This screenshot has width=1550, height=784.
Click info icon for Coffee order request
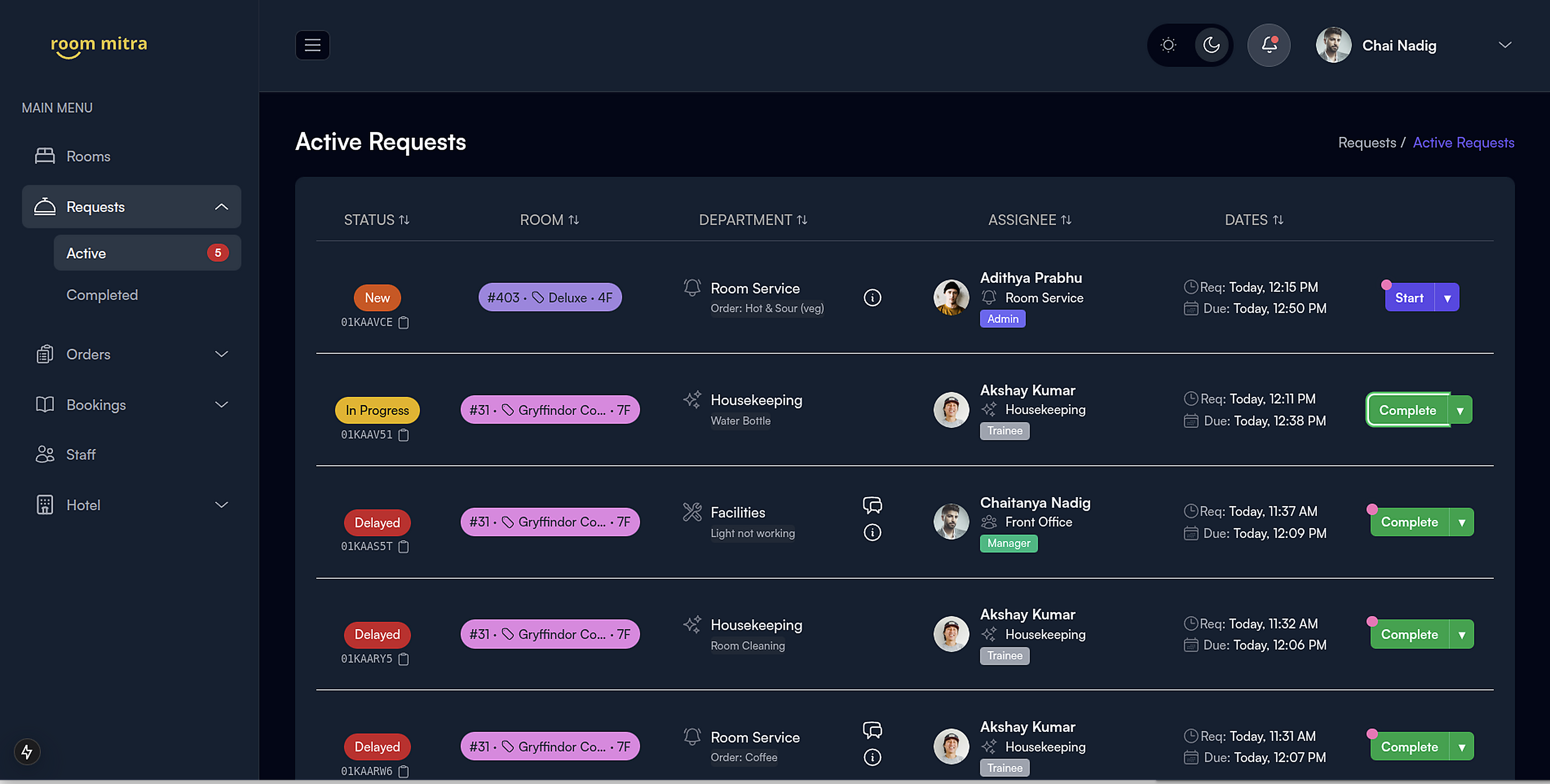pyautogui.click(x=872, y=757)
